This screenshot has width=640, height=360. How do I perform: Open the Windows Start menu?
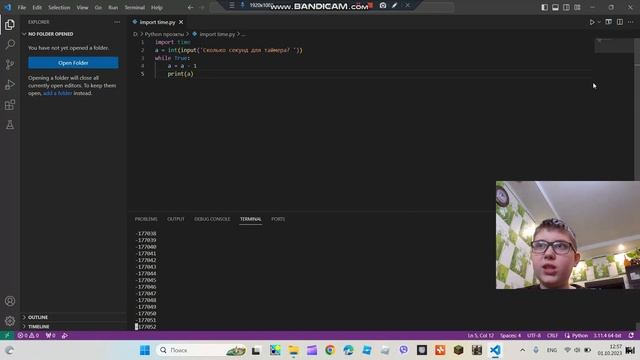pos(144,350)
